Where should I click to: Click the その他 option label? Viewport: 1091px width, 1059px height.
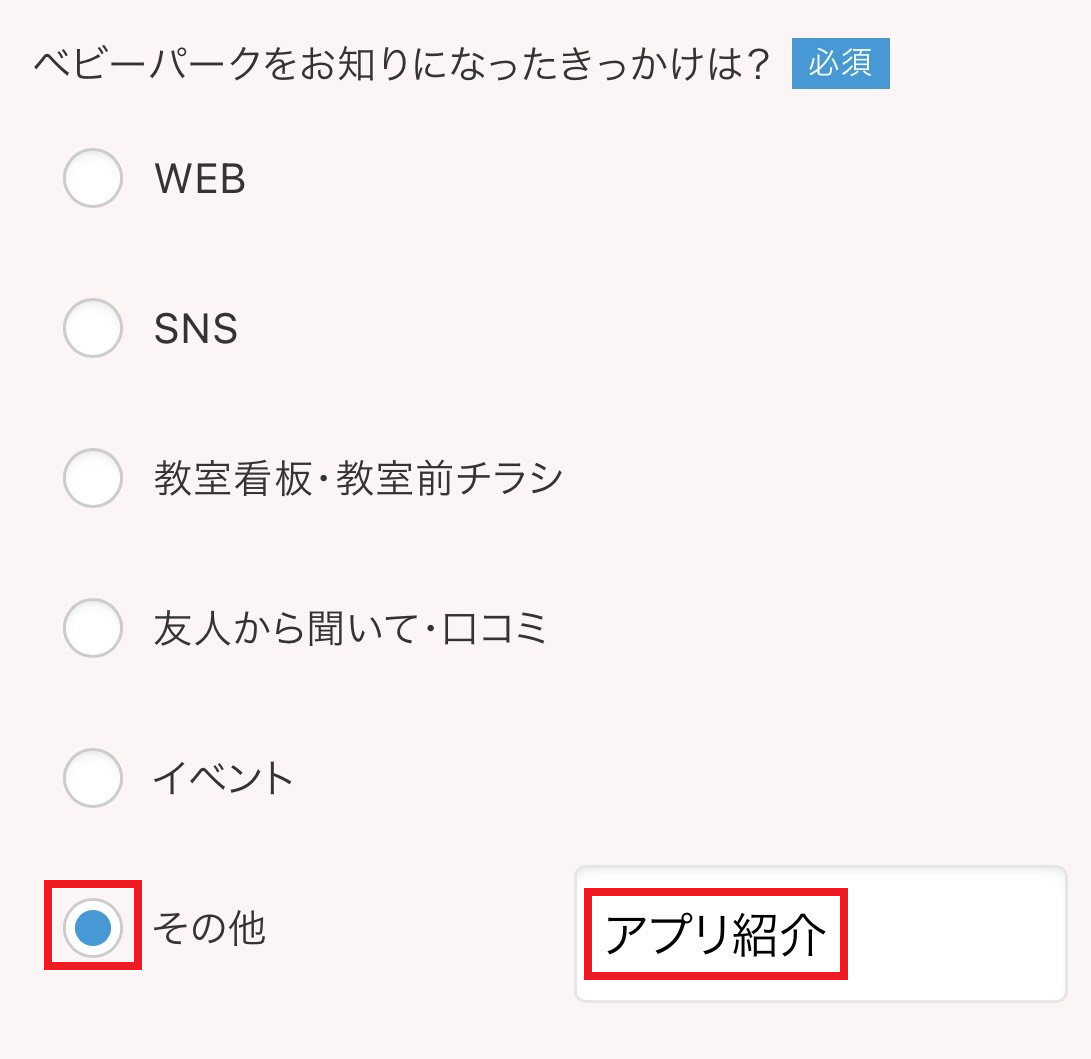point(209,929)
